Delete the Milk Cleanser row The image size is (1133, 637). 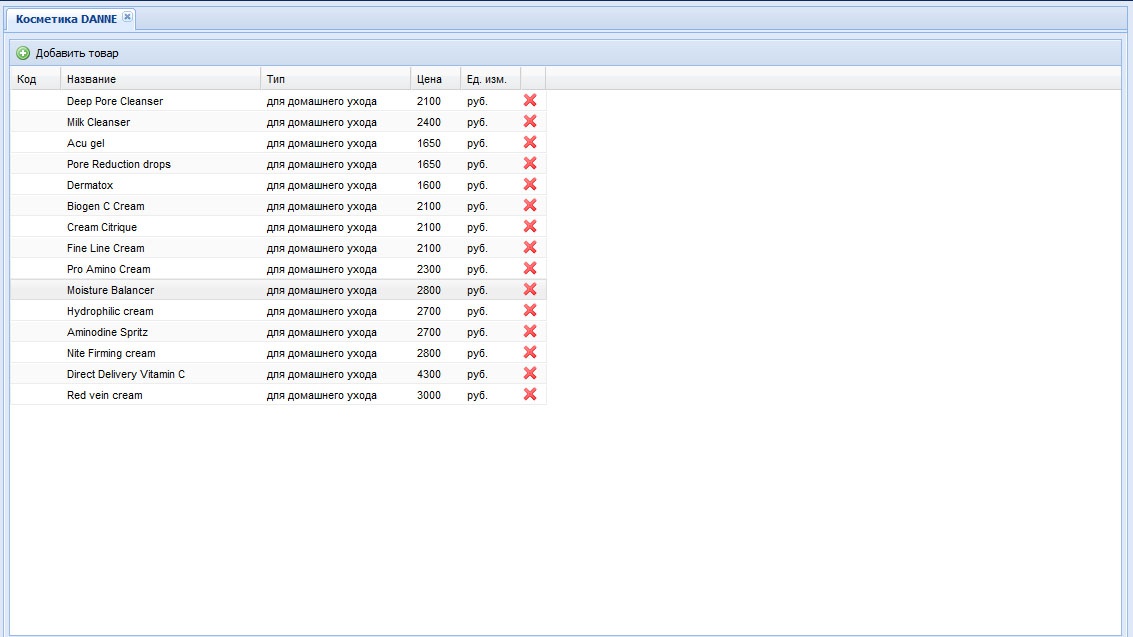(530, 121)
